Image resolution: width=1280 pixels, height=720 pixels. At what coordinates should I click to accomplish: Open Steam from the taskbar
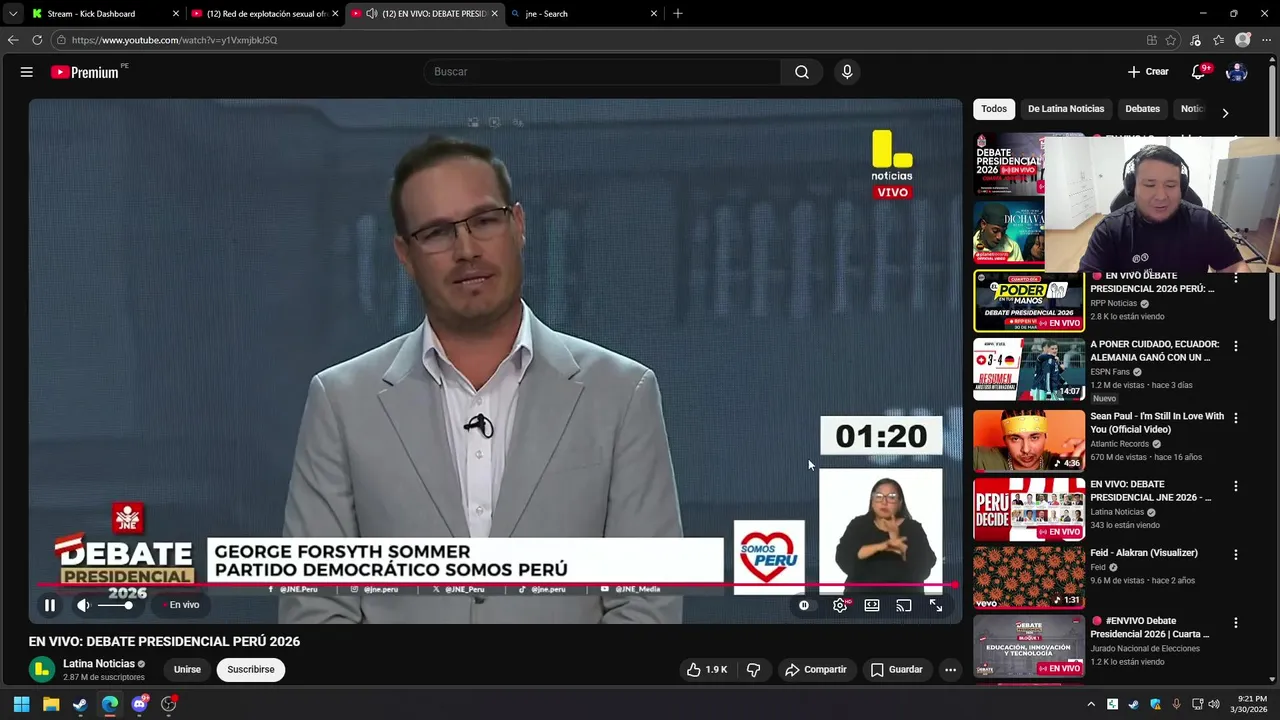(80, 704)
